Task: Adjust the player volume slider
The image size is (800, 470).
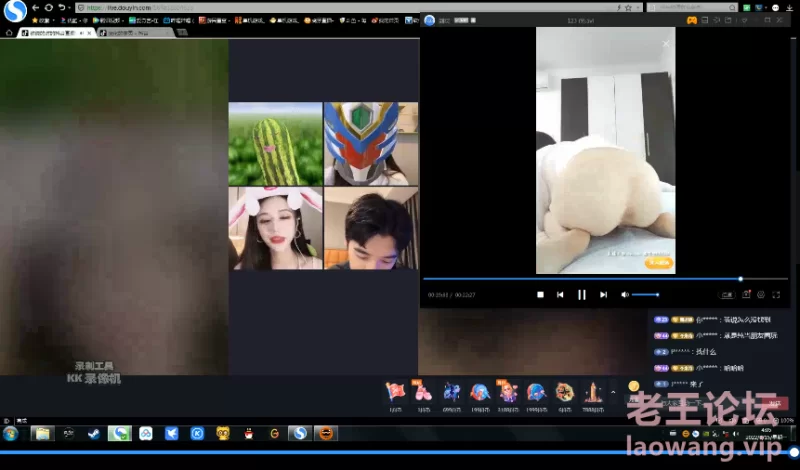Action: tap(645, 294)
